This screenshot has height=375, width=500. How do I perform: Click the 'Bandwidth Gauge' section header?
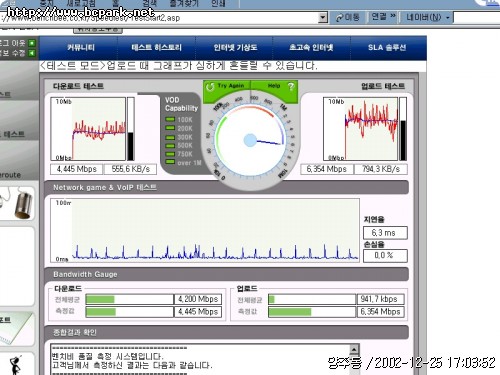(x=85, y=274)
